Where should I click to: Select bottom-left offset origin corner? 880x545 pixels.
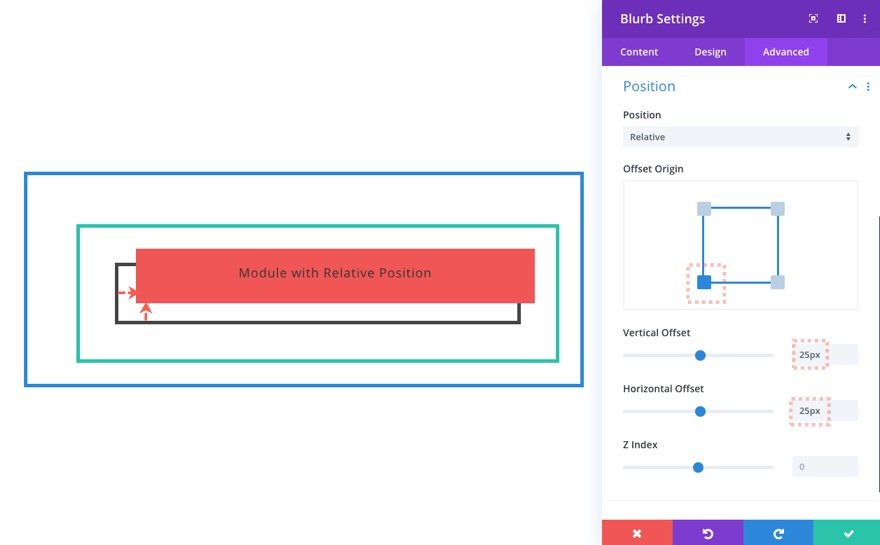coord(704,282)
